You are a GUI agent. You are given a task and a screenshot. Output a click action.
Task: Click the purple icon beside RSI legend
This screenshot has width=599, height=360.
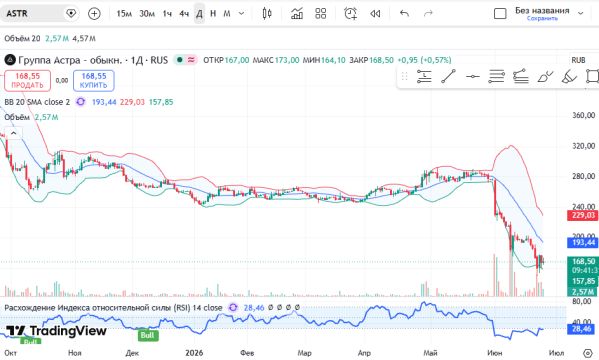[x=233, y=308]
